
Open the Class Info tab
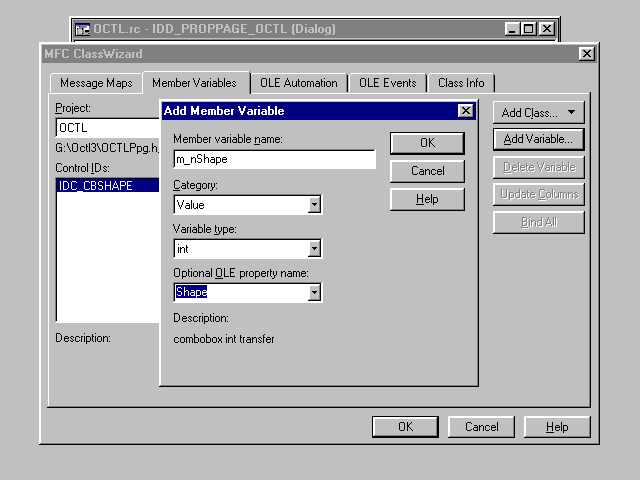[x=461, y=83]
